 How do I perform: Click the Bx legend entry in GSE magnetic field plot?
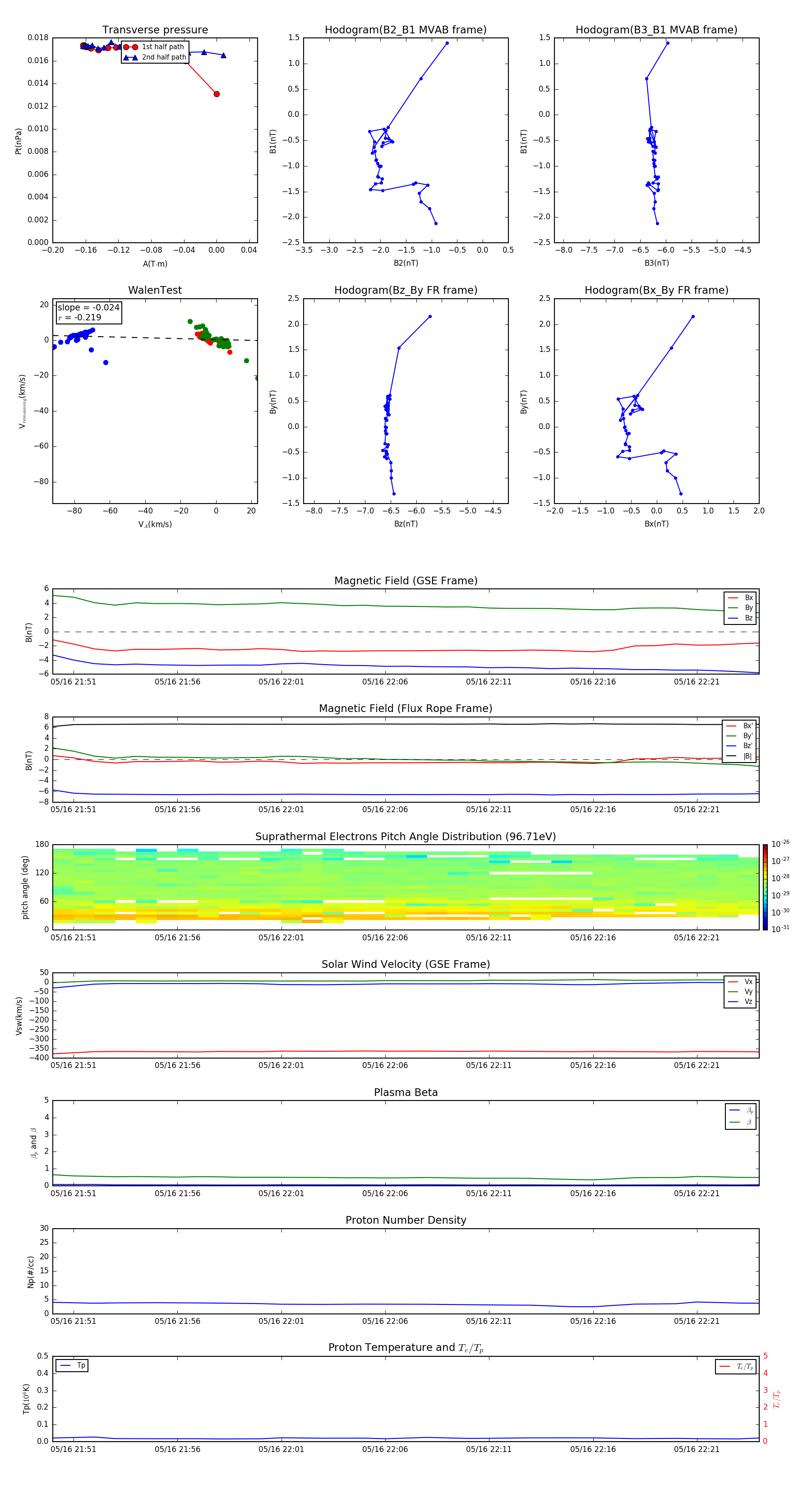pos(740,598)
